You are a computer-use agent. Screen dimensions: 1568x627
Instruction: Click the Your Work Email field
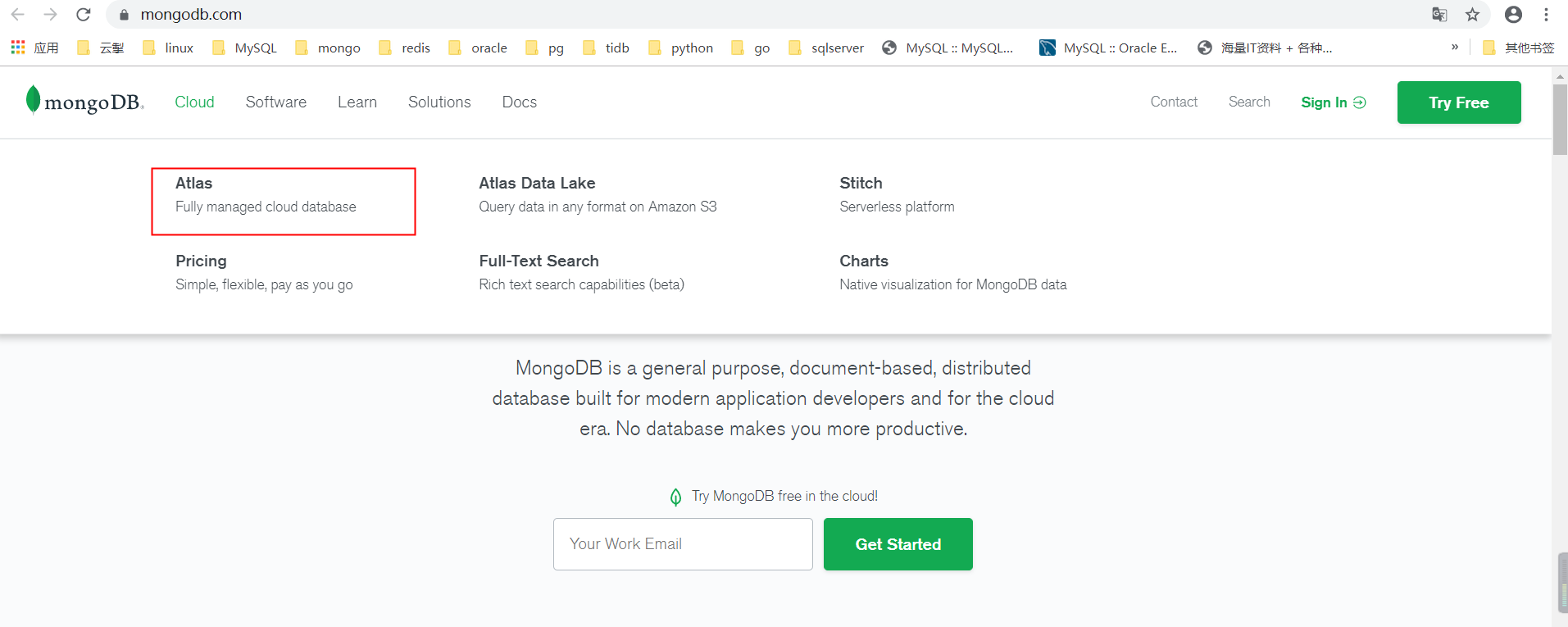[x=683, y=544]
